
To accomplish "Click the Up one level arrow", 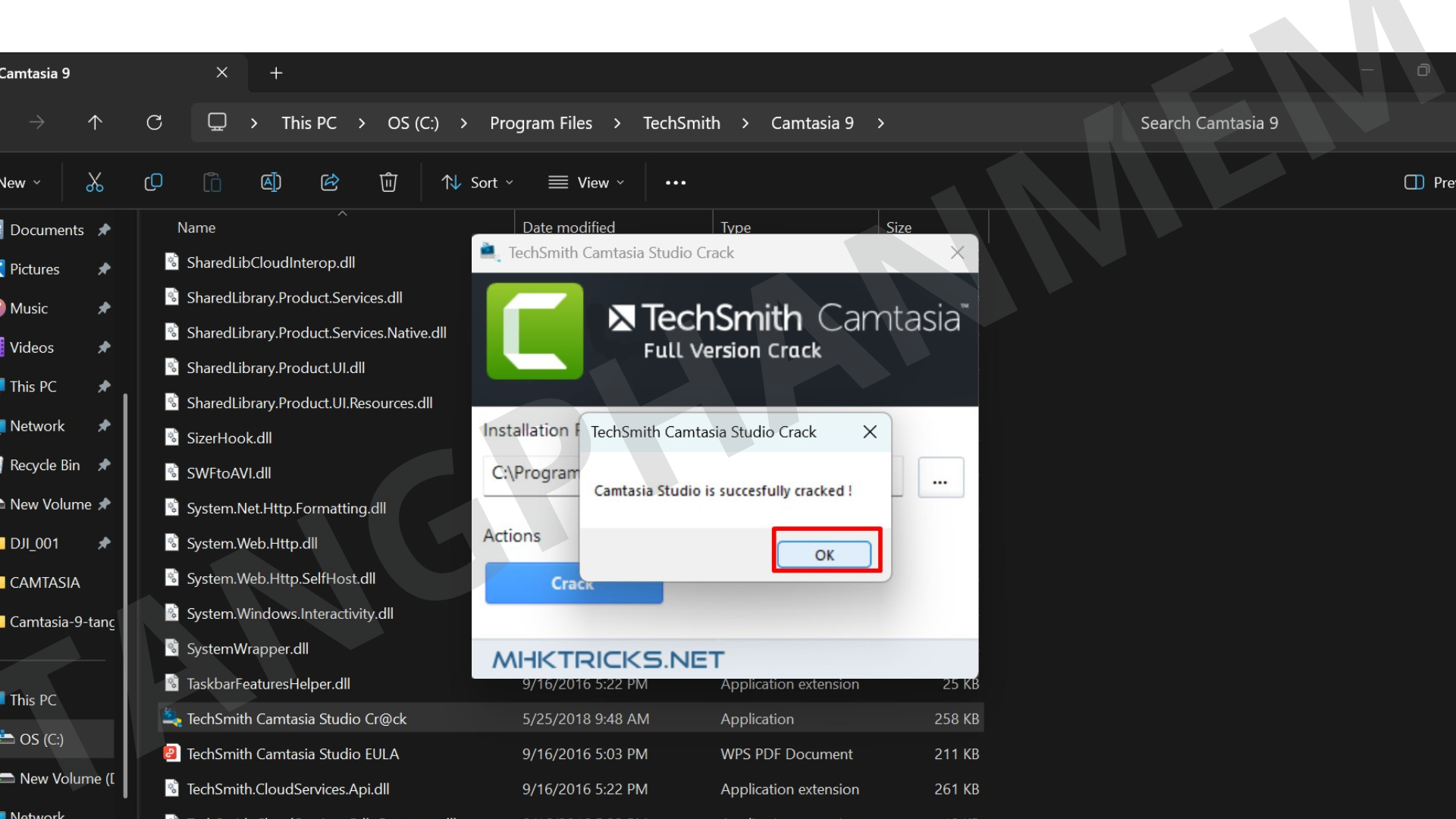I will coord(95,122).
